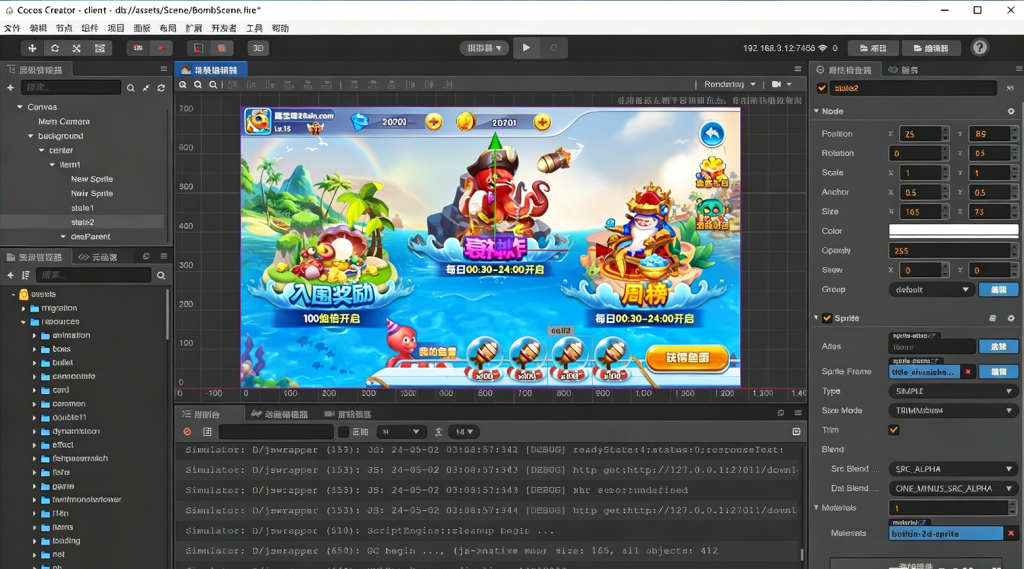Open the white Color swatch picker

pos(952,231)
